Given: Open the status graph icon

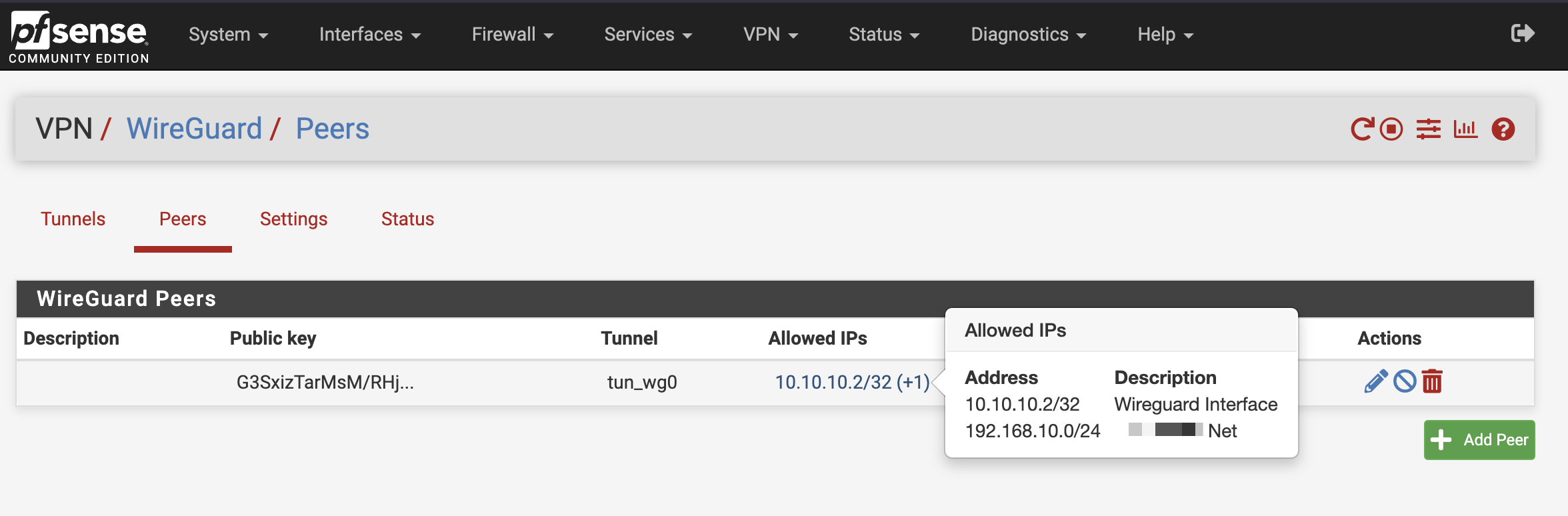Looking at the screenshot, I should [1465, 129].
